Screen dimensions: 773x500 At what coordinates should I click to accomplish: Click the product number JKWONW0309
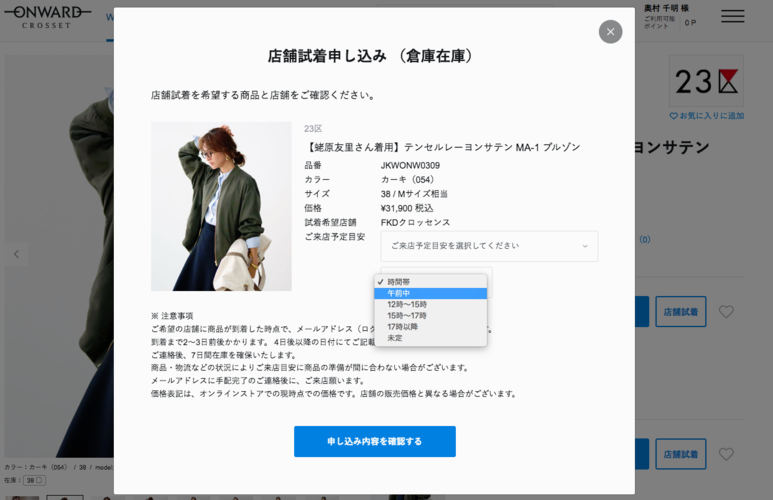click(410, 165)
